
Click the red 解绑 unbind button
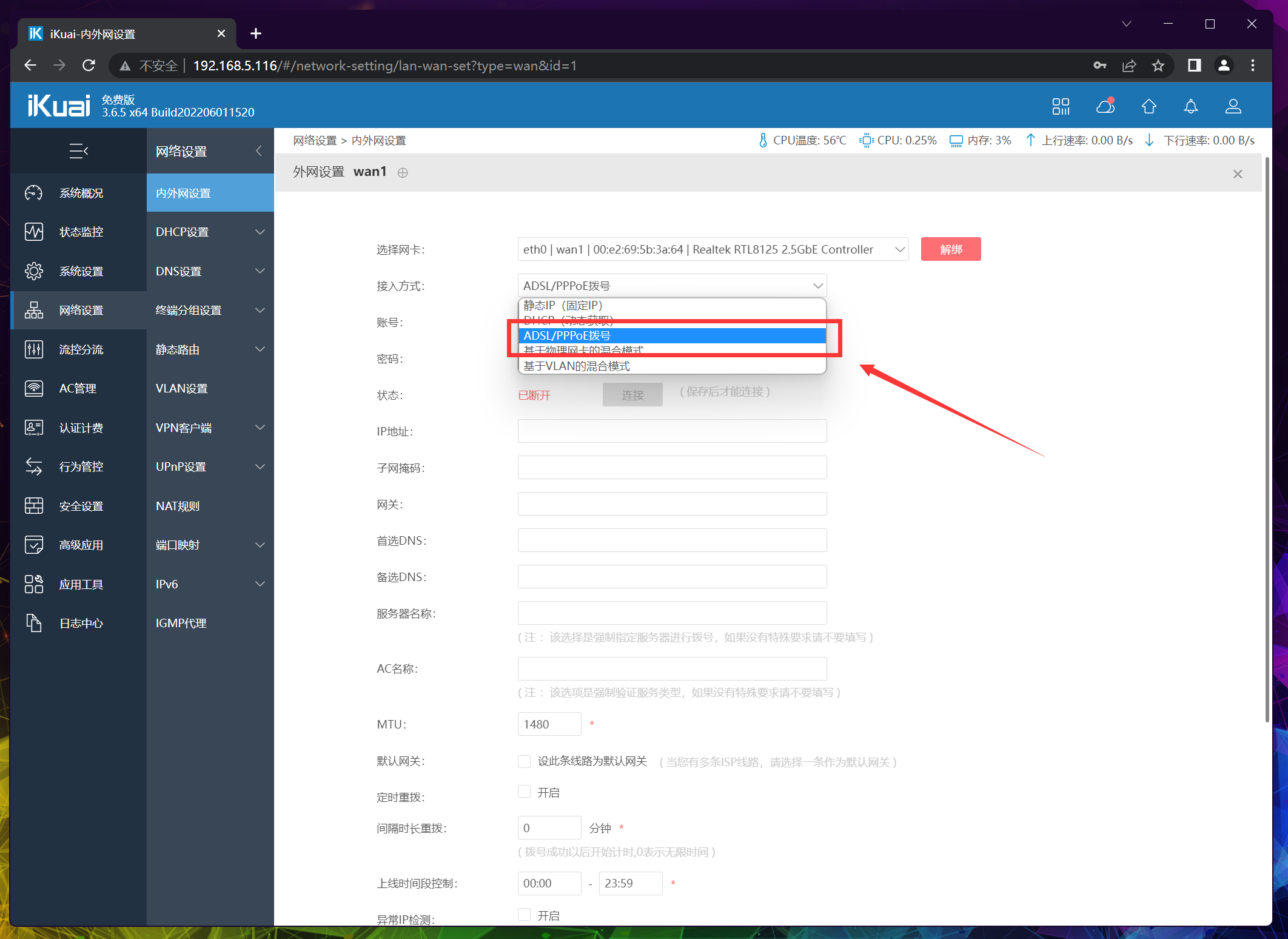tap(950, 249)
